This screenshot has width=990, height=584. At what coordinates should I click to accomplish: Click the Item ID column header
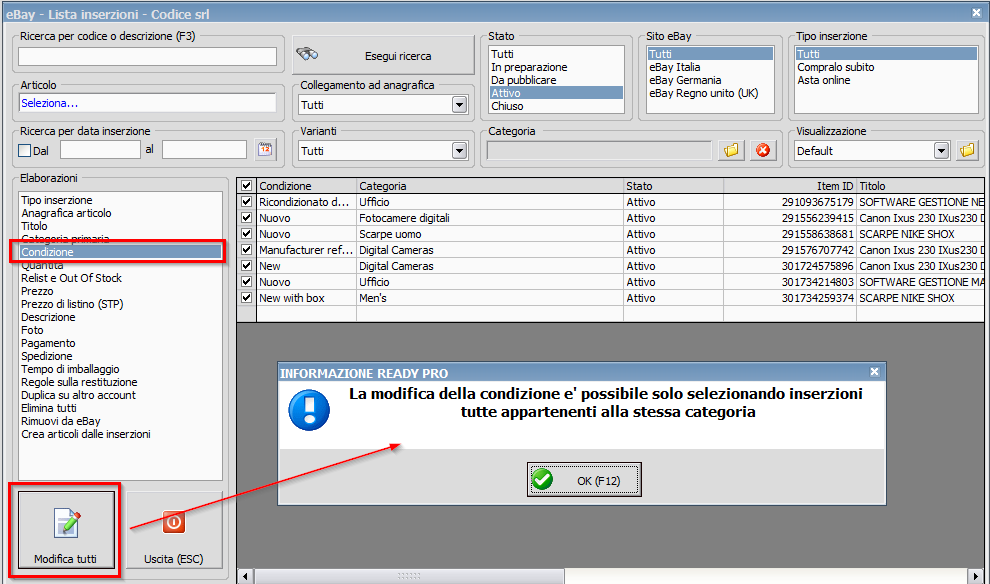(789, 186)
